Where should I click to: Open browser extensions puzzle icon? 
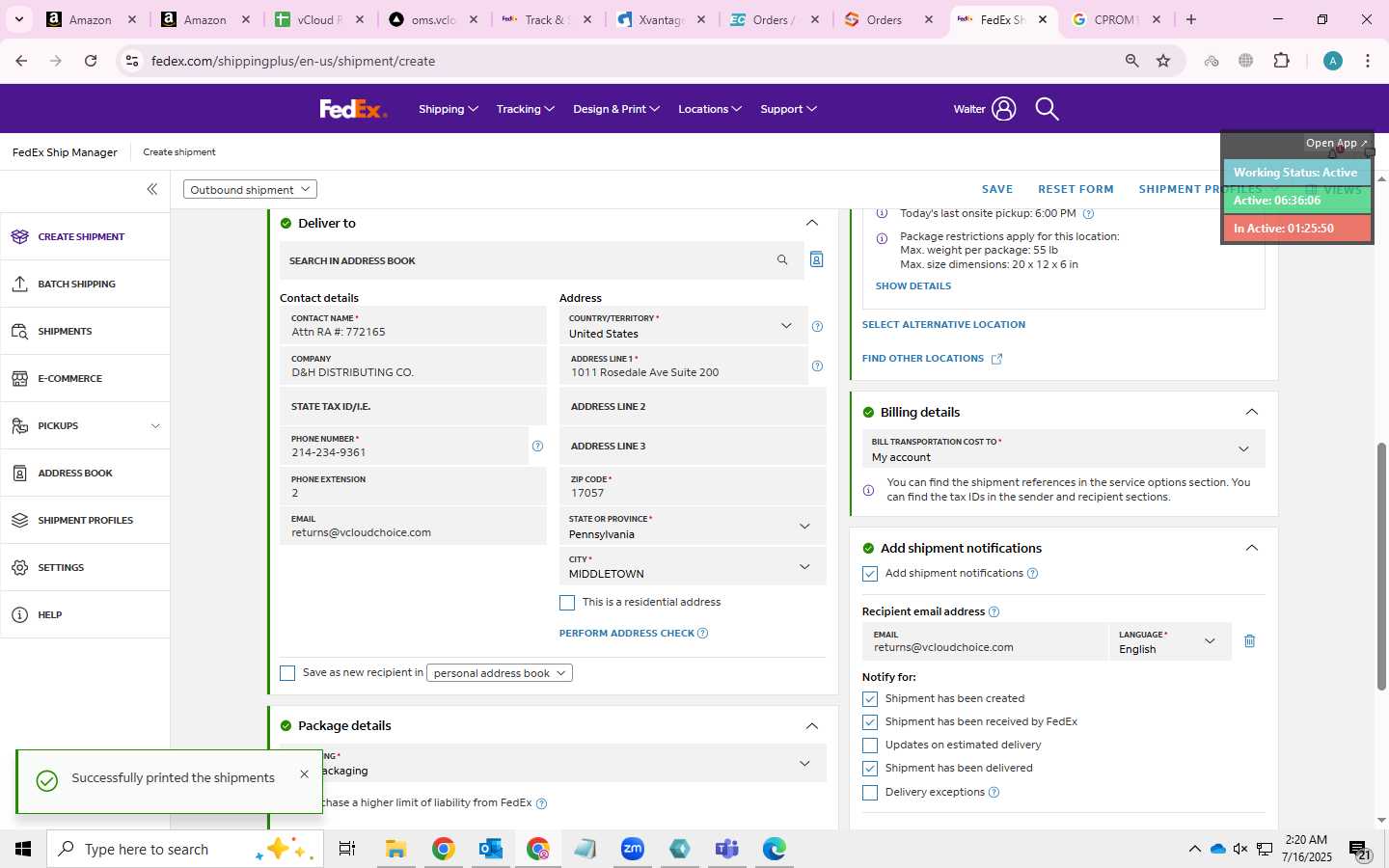pos(1281,61)
